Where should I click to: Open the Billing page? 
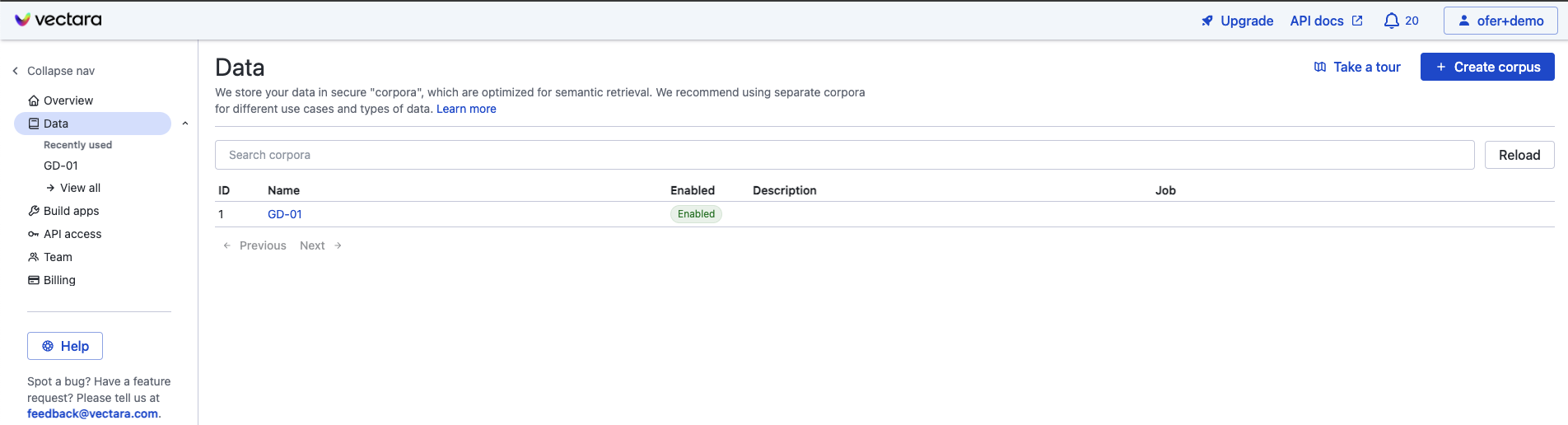click(x=59, y=280)
